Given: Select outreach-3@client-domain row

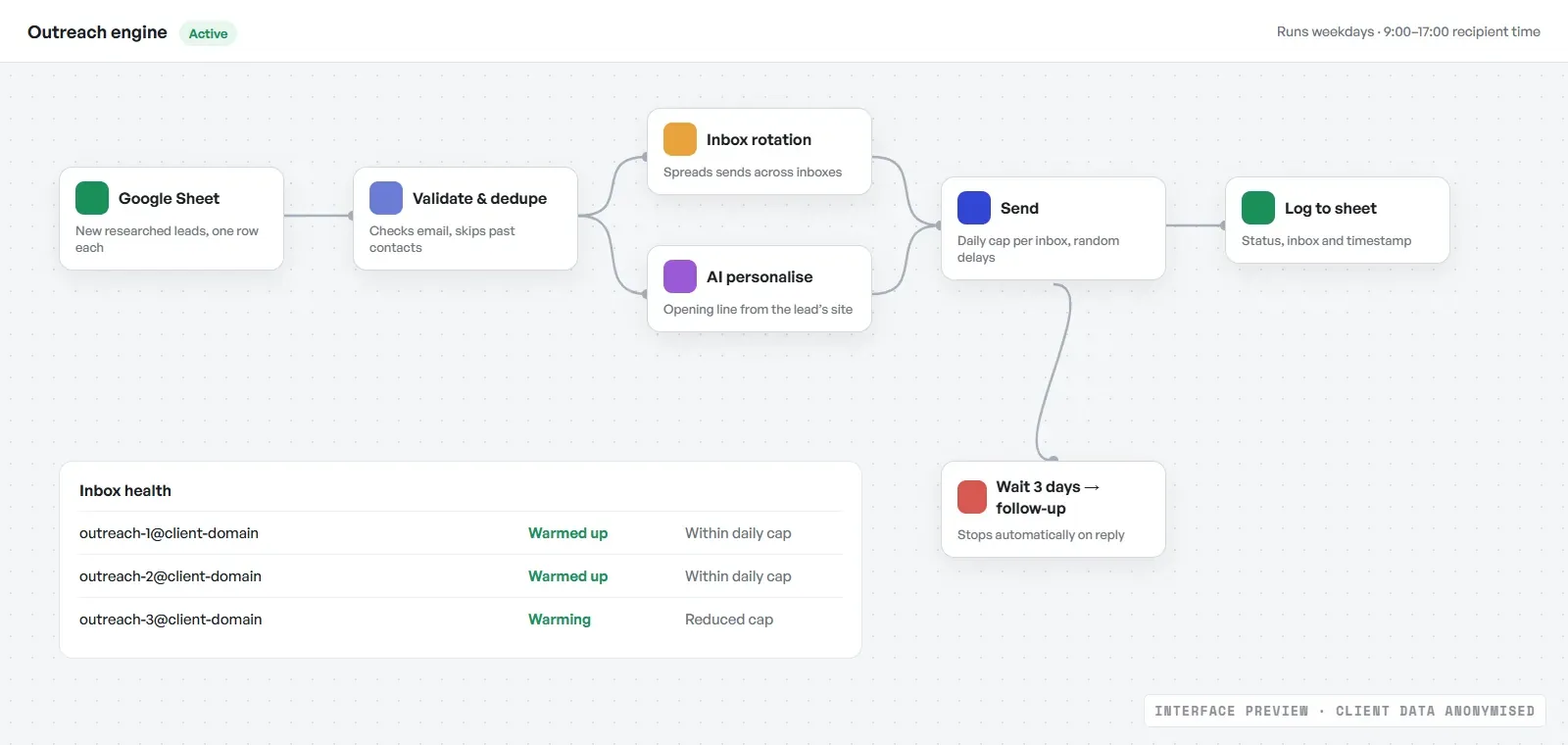Looking at the screenshot, I should [x=461, y=620].
